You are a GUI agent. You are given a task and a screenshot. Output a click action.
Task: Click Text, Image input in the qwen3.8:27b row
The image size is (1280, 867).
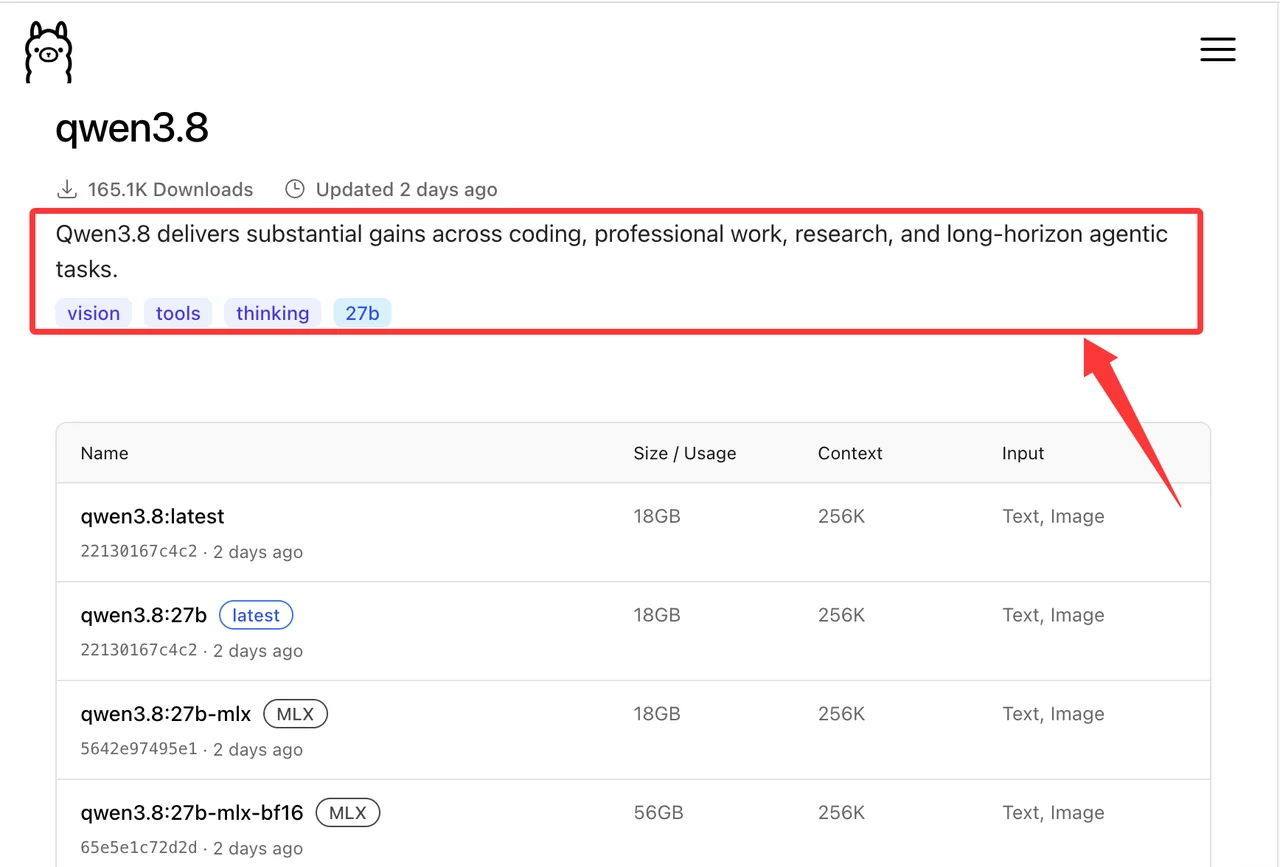(x=1053, y=615)
